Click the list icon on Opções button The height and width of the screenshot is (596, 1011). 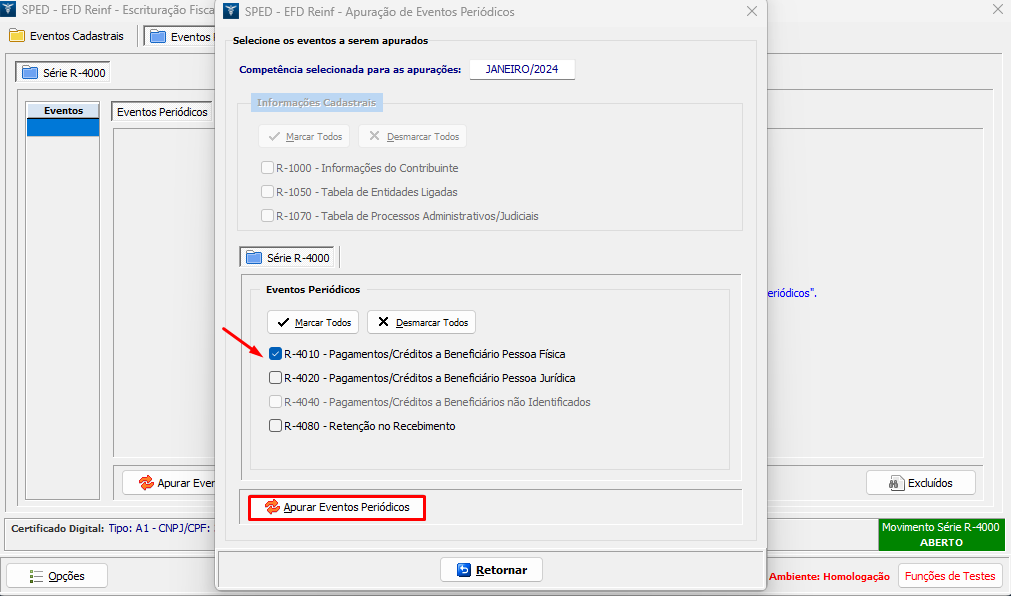click(36, 576)
